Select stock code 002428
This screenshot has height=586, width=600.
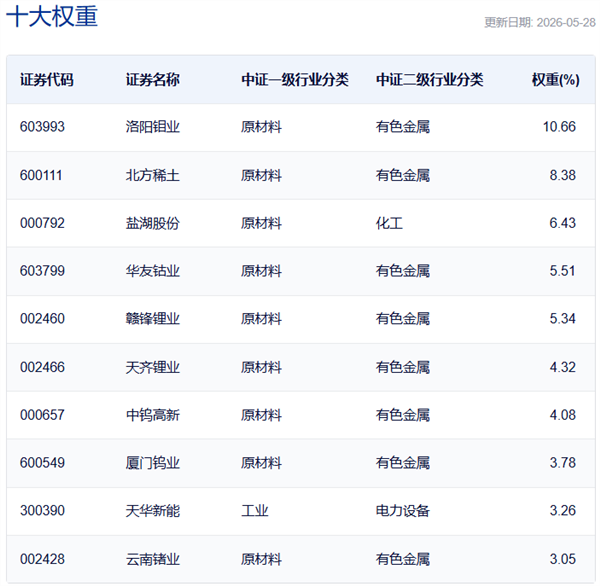42,559
